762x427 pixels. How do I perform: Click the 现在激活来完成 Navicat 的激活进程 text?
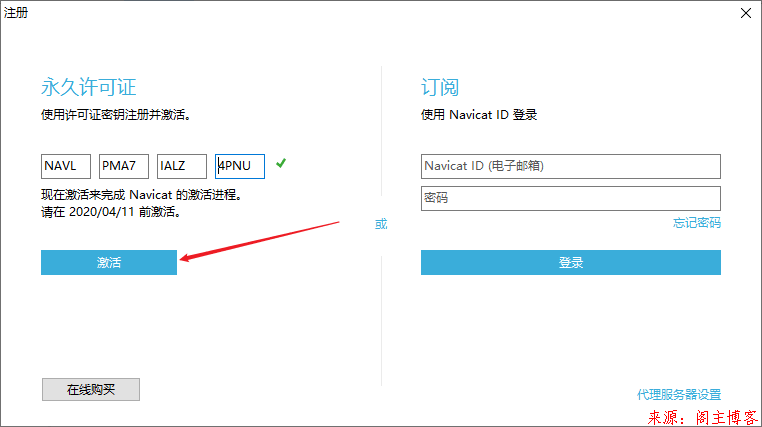point(141,195)
